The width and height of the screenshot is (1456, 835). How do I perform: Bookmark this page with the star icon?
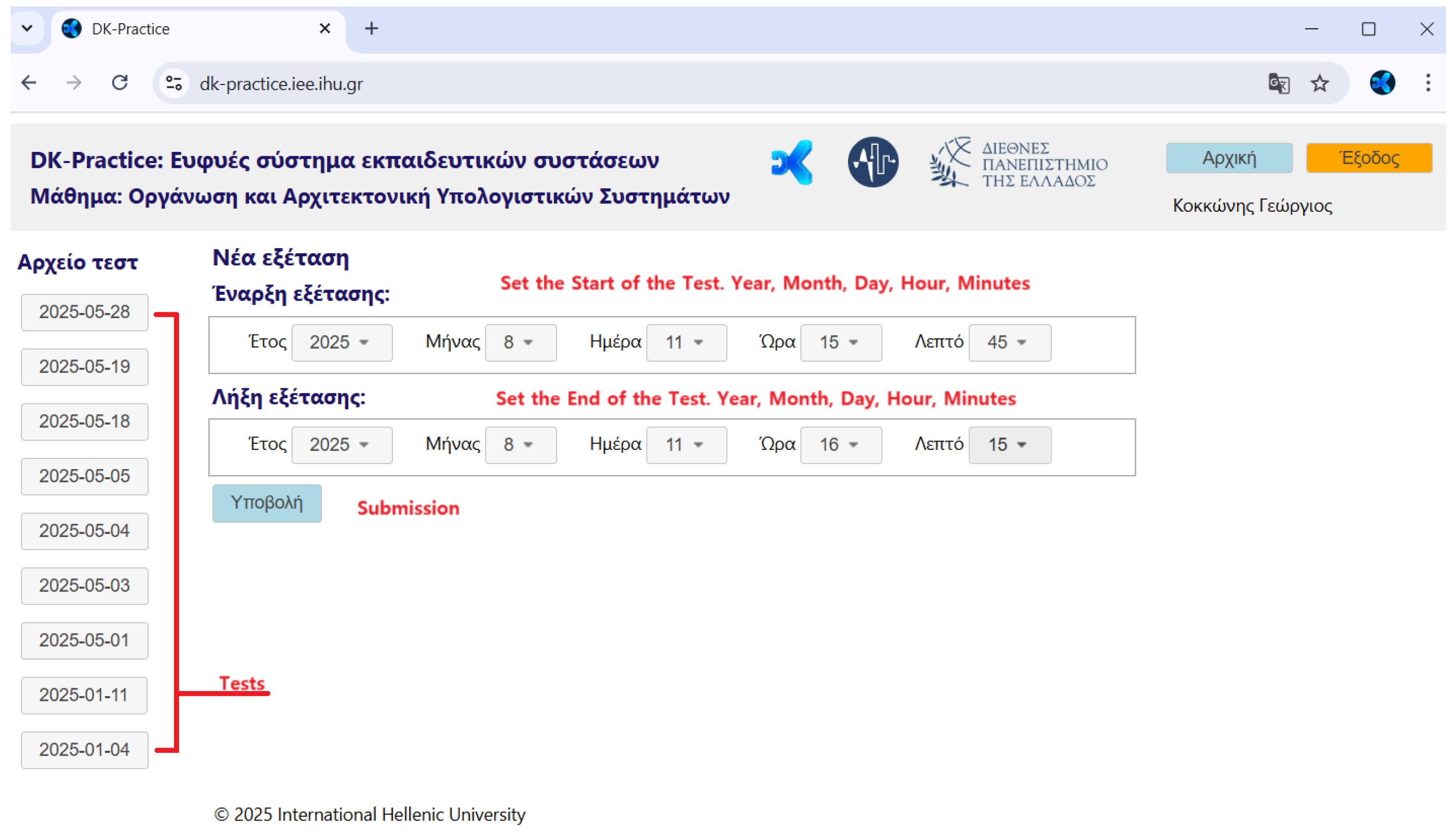(x=1319, y=84)
